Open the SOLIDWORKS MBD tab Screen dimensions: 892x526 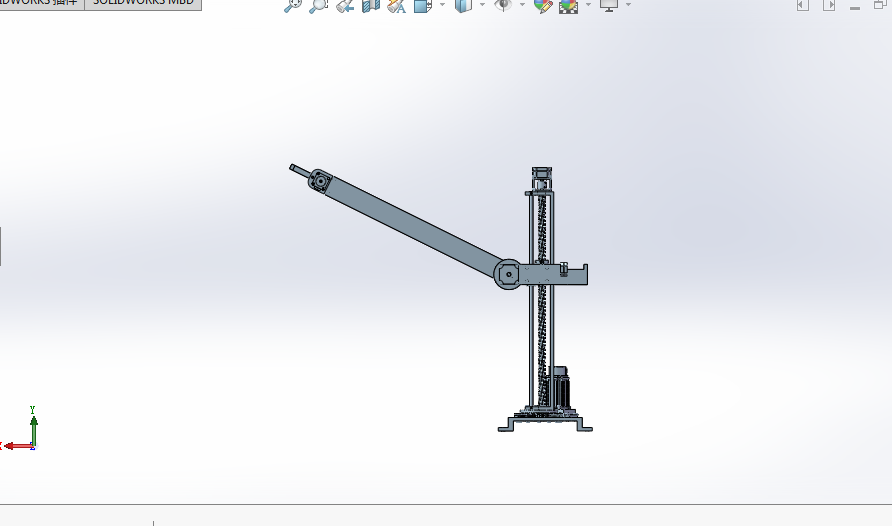point(143,3)
